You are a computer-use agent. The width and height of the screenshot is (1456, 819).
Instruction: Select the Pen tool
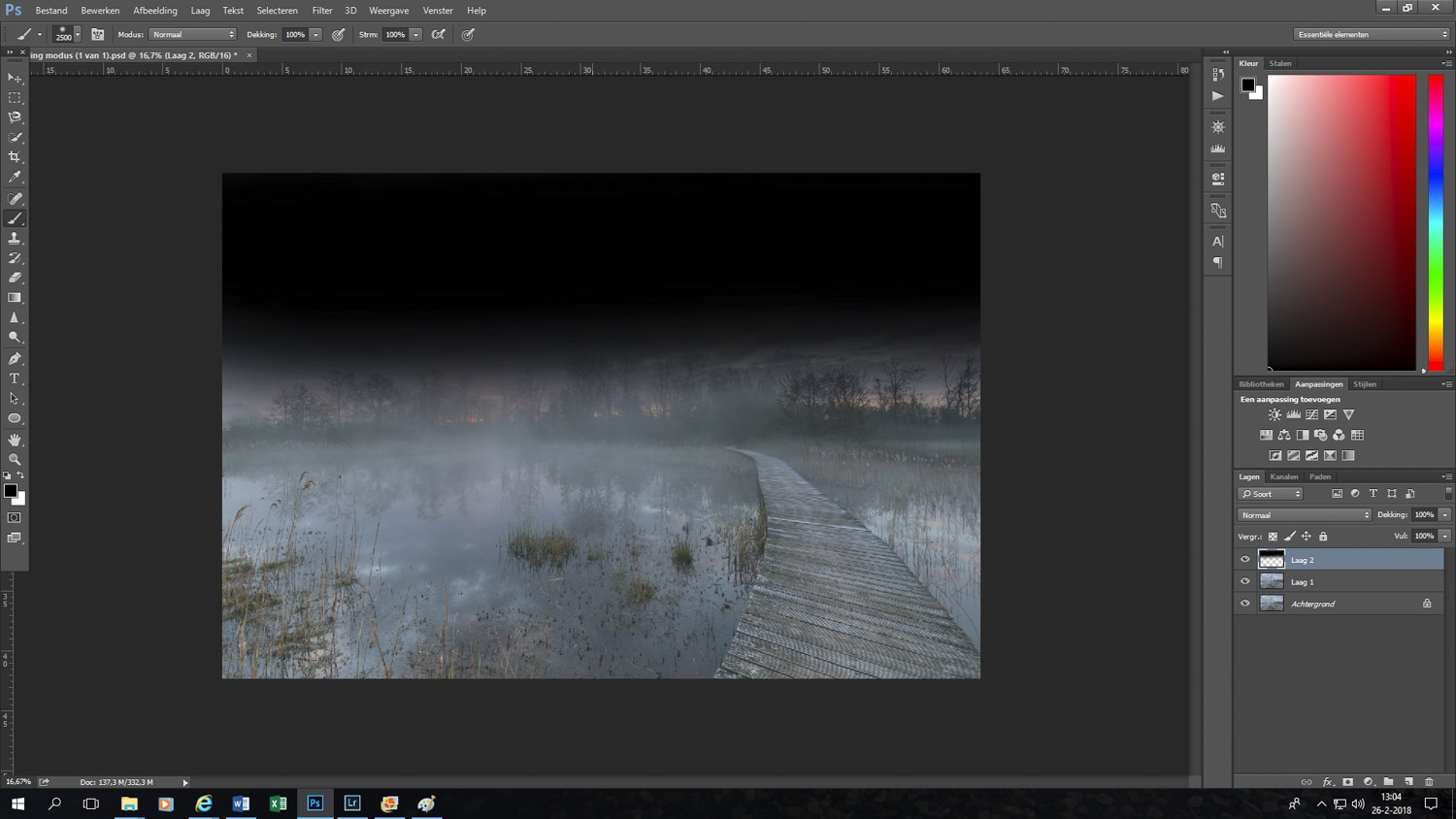click(15, 358)
